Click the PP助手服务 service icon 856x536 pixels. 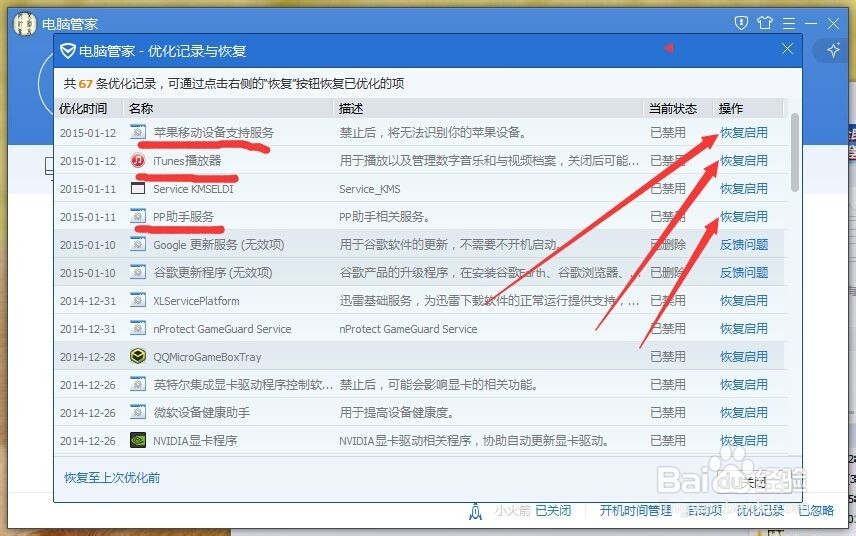[138, 216]
